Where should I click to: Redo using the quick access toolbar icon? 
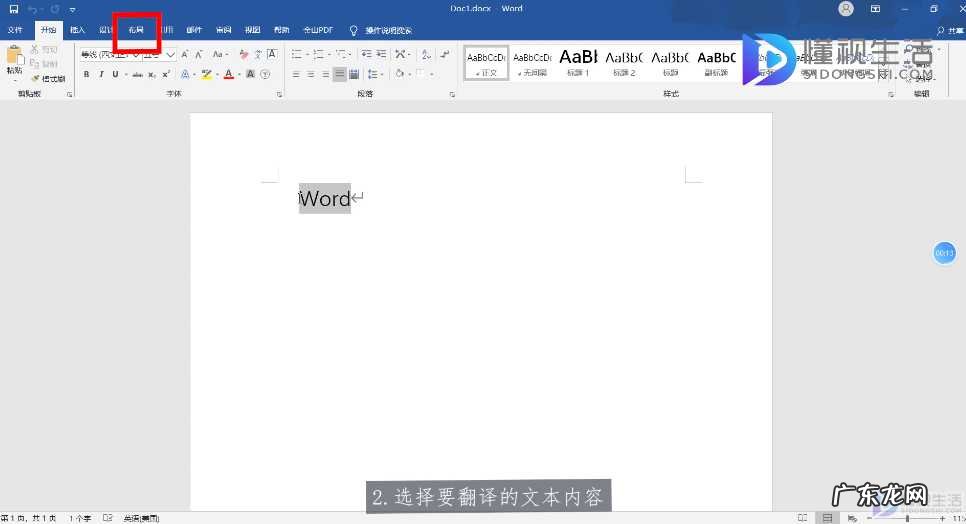click(x=55, y=9)
